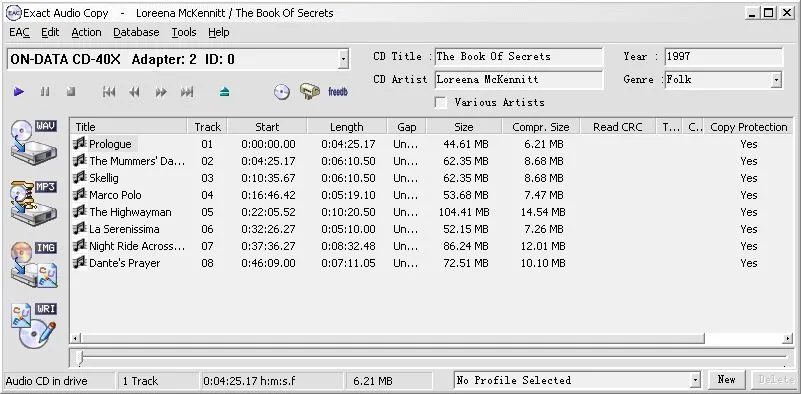801x394 pixels.
Task: Click inside the CD Title field
Action: point(518,57)
